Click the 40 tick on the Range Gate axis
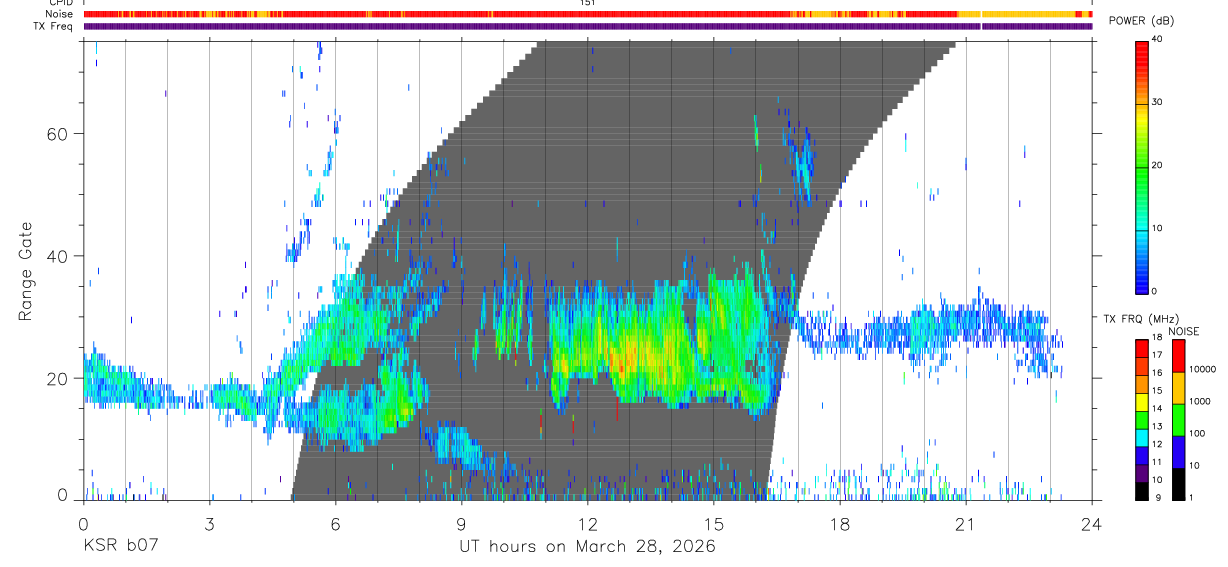 coord(55,256)
